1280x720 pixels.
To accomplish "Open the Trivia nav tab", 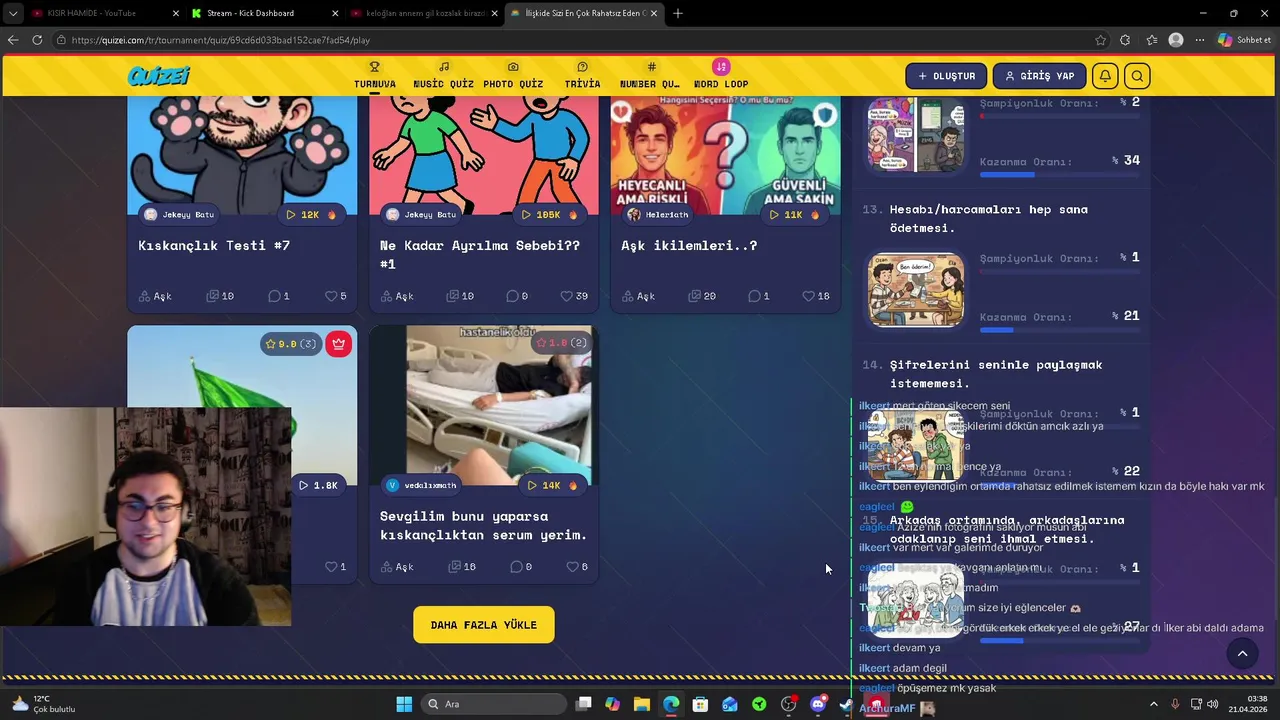I will [582, 76].
